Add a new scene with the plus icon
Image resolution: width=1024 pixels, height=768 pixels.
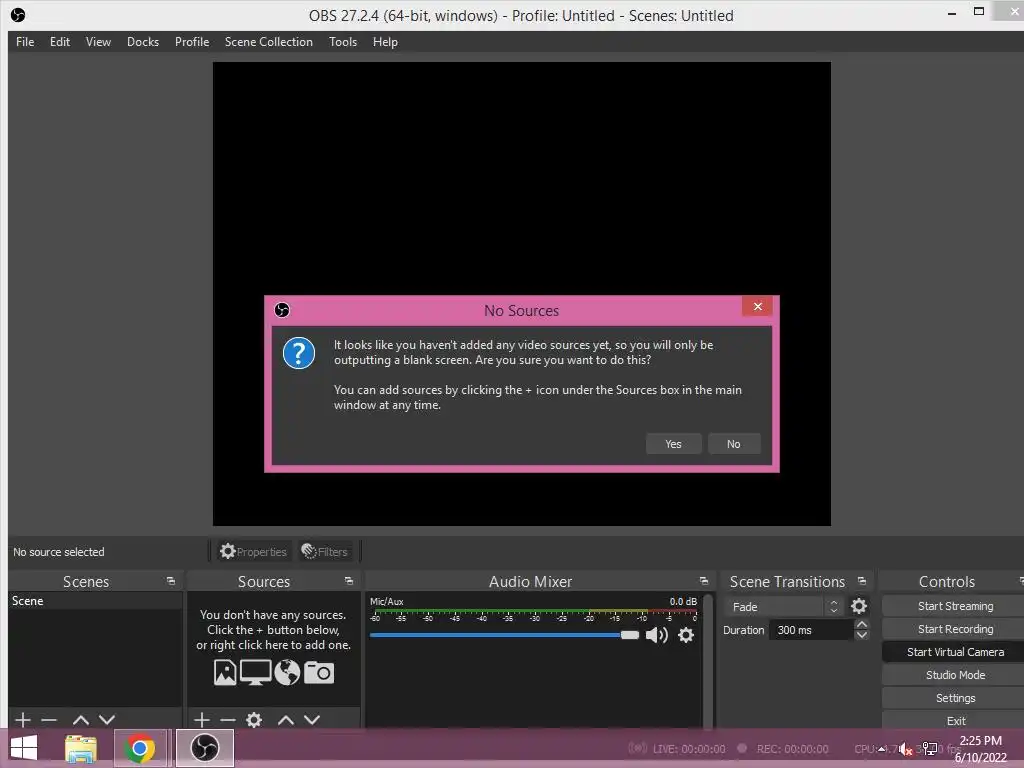pos(23,720)
